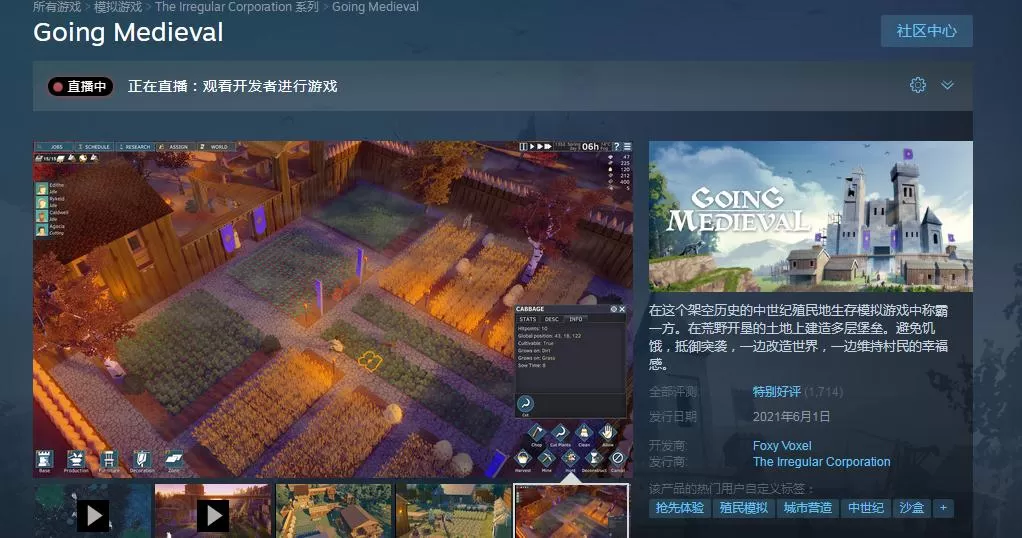1022x538 pixels.
Task: Click the 全部评测 label
Action: click(x=673, y=392)
